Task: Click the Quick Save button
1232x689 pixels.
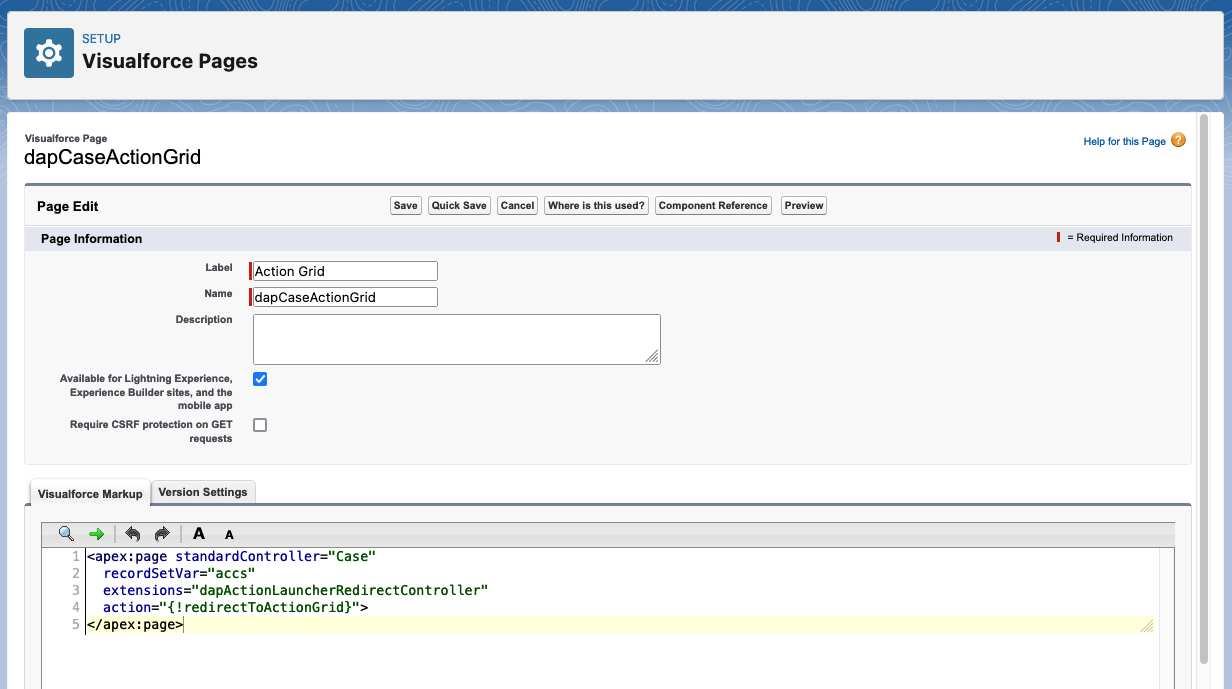Action: tap(459, 206)
